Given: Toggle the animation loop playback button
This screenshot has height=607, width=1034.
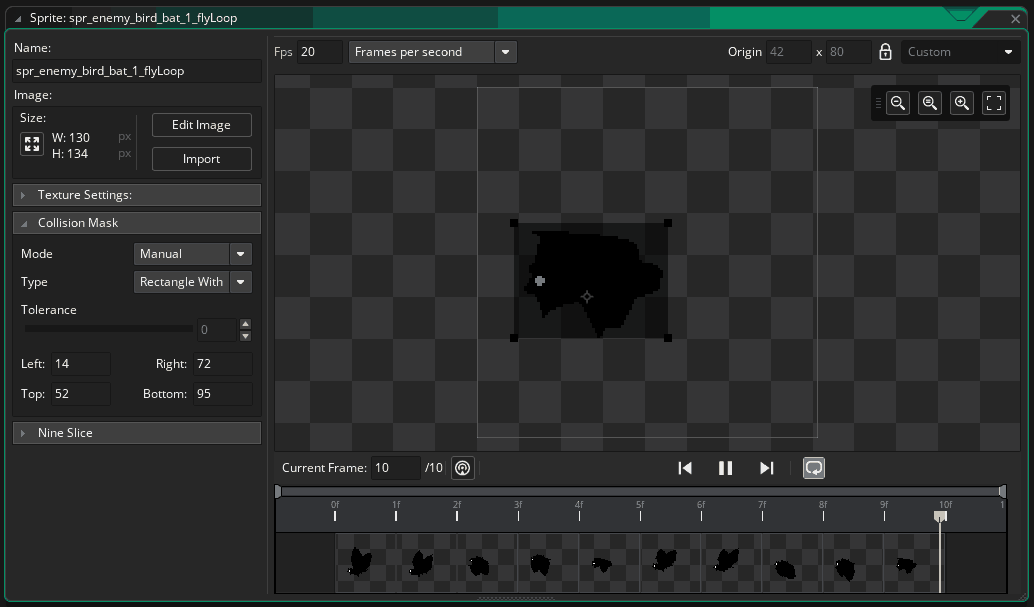Looking at the screenshot, I should pos(814,467).
